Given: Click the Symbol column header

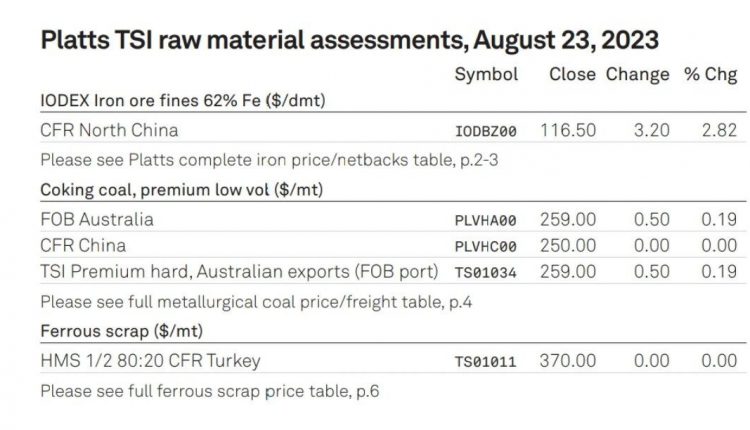Looking at the screenshot, I should (486, 75).
